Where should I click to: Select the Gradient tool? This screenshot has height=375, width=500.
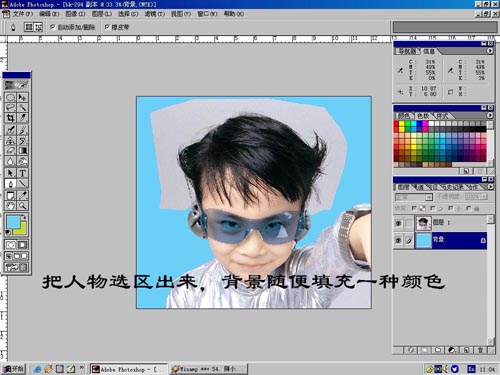tap(22, 151)
